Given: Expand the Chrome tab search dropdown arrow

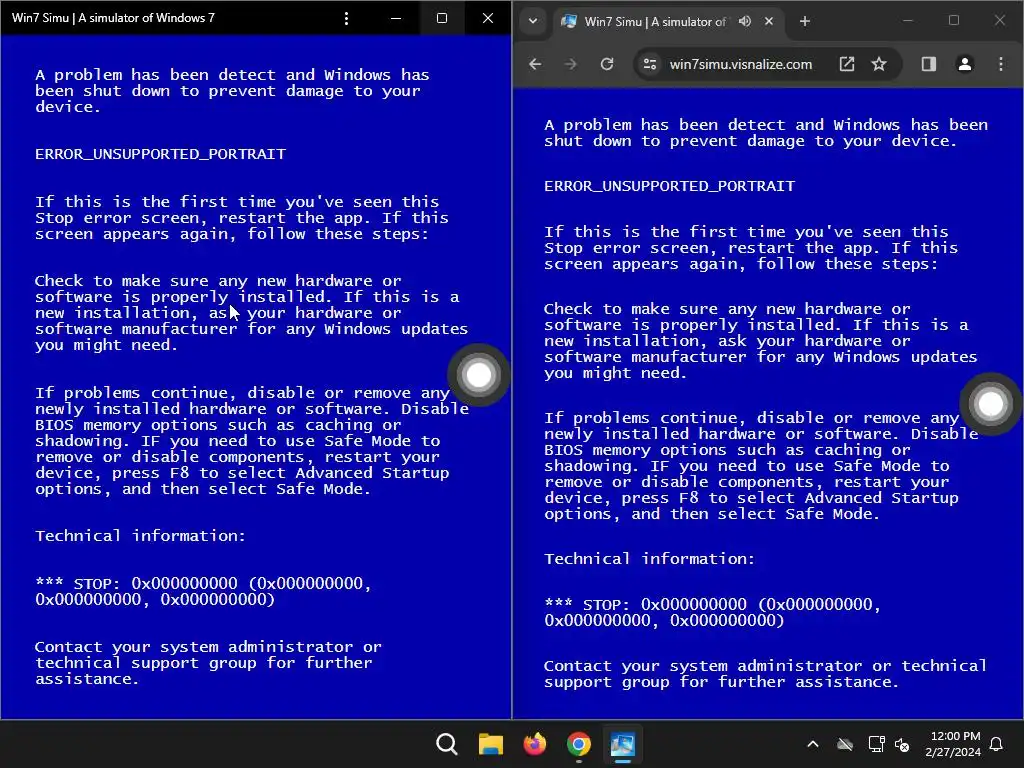Looking at the screenshot, I should click(x=533, y=21).
